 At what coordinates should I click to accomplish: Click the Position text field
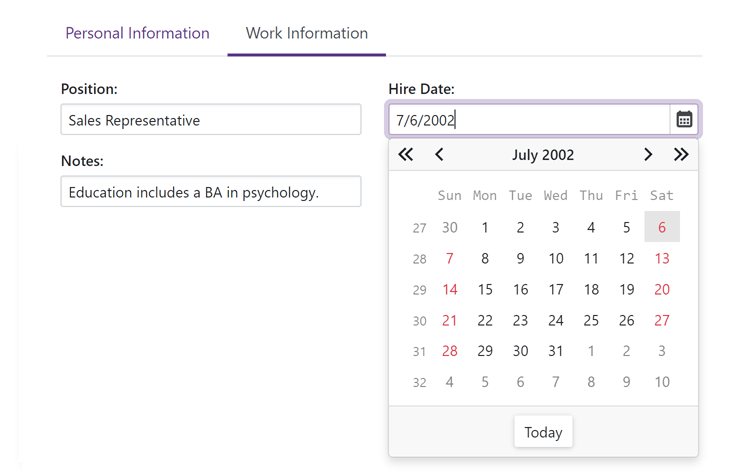click(x=210, y=120)
